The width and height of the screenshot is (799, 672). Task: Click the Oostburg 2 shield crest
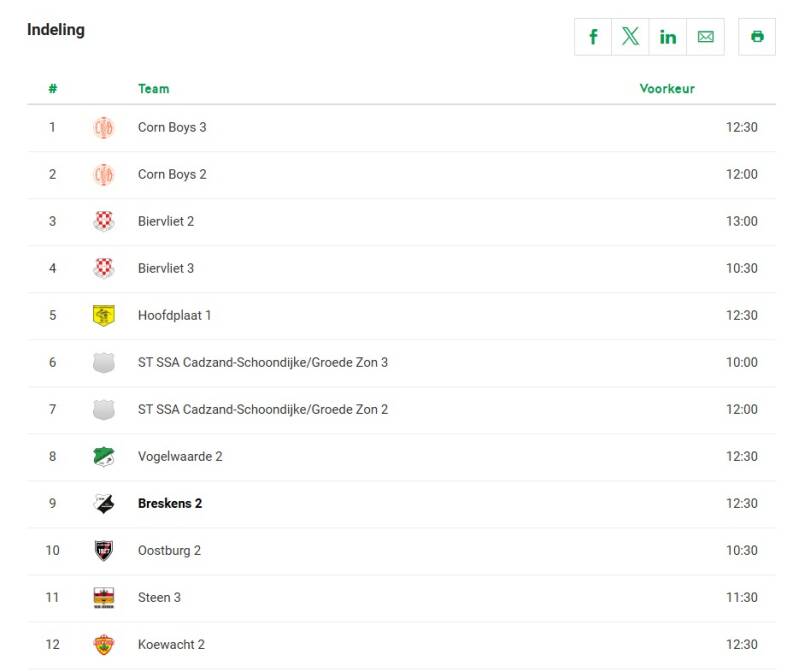103,550
